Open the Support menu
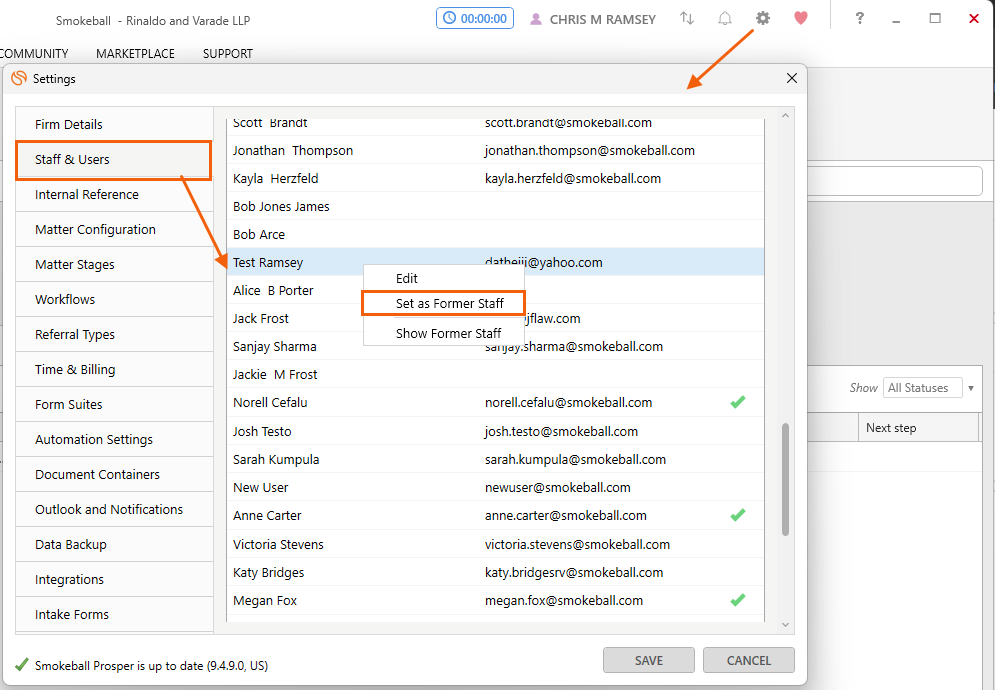This screenshot has width=995, height=690. click(x=228, y=54)
